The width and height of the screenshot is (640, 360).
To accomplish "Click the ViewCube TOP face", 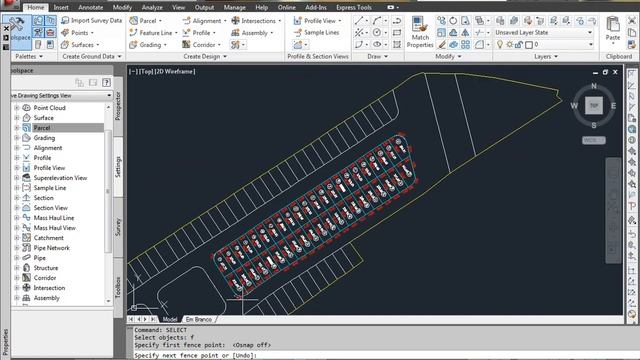I will 593,106.
